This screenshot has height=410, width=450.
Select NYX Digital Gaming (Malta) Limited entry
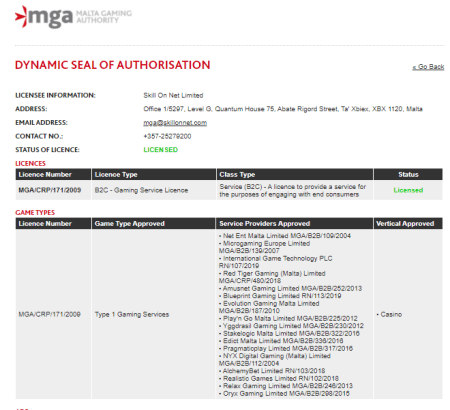[275, 360]
